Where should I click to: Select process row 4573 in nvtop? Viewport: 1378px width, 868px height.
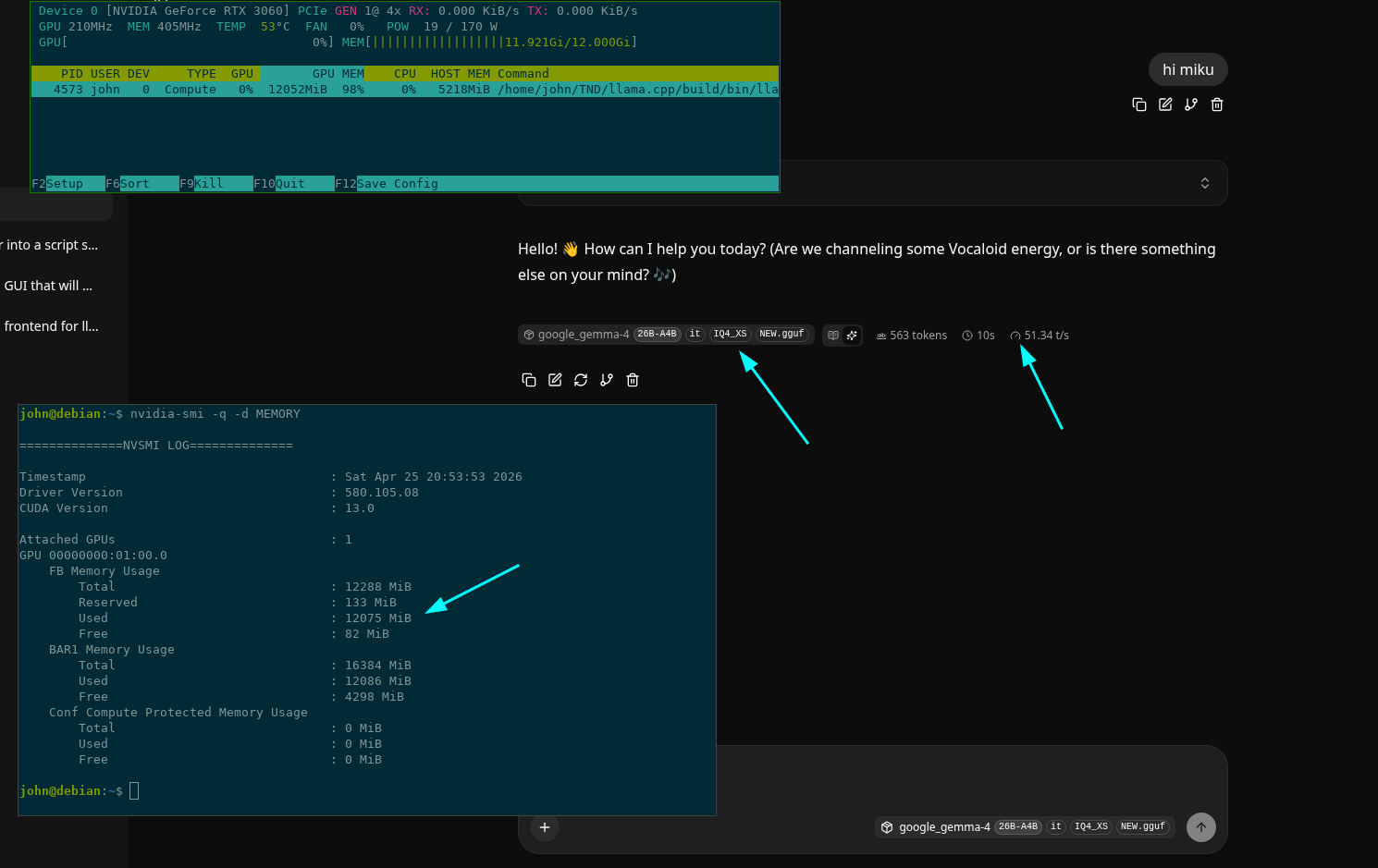[405, 90]
